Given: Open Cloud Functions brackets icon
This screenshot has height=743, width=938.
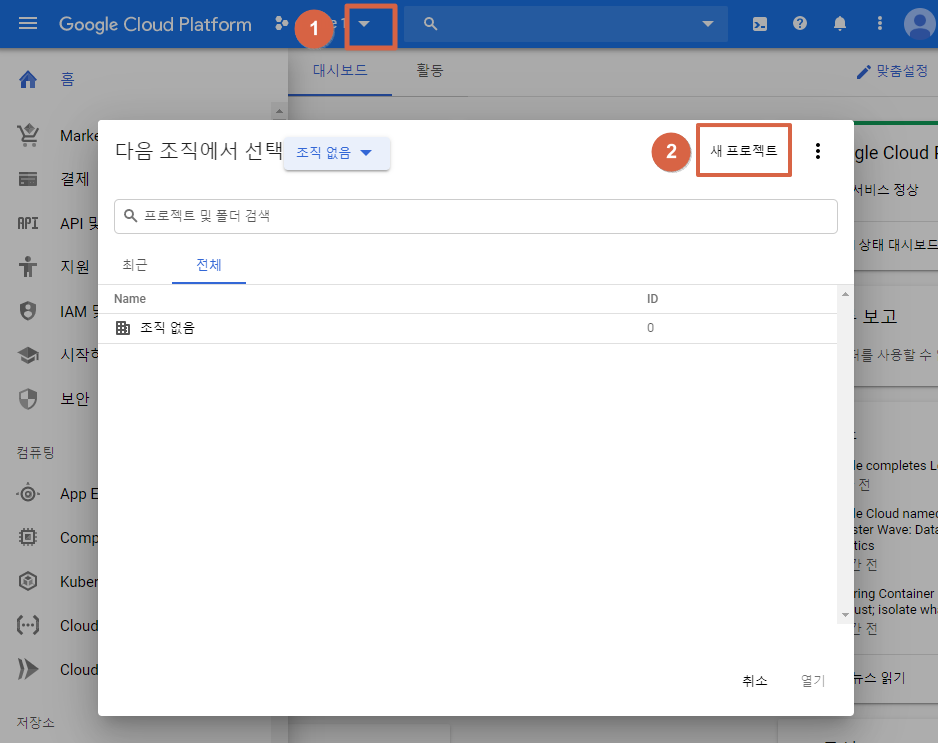Looking at the screenshot, I should click(x=28, y=625).
